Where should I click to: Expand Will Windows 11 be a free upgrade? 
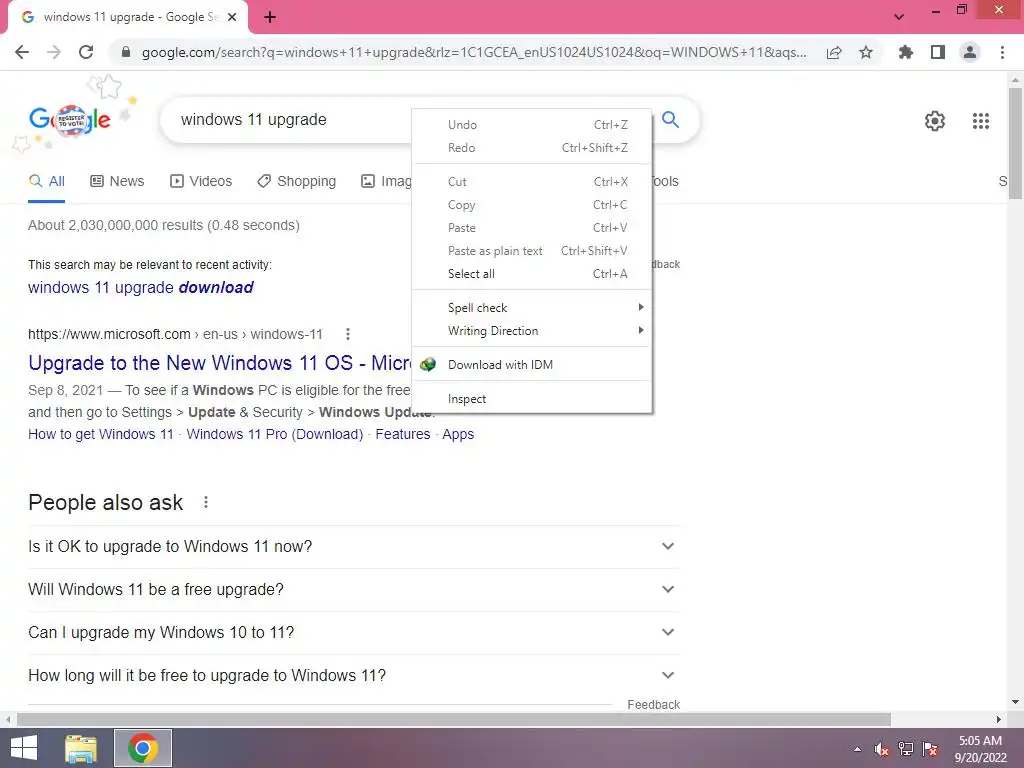click(x=354, y=590)
